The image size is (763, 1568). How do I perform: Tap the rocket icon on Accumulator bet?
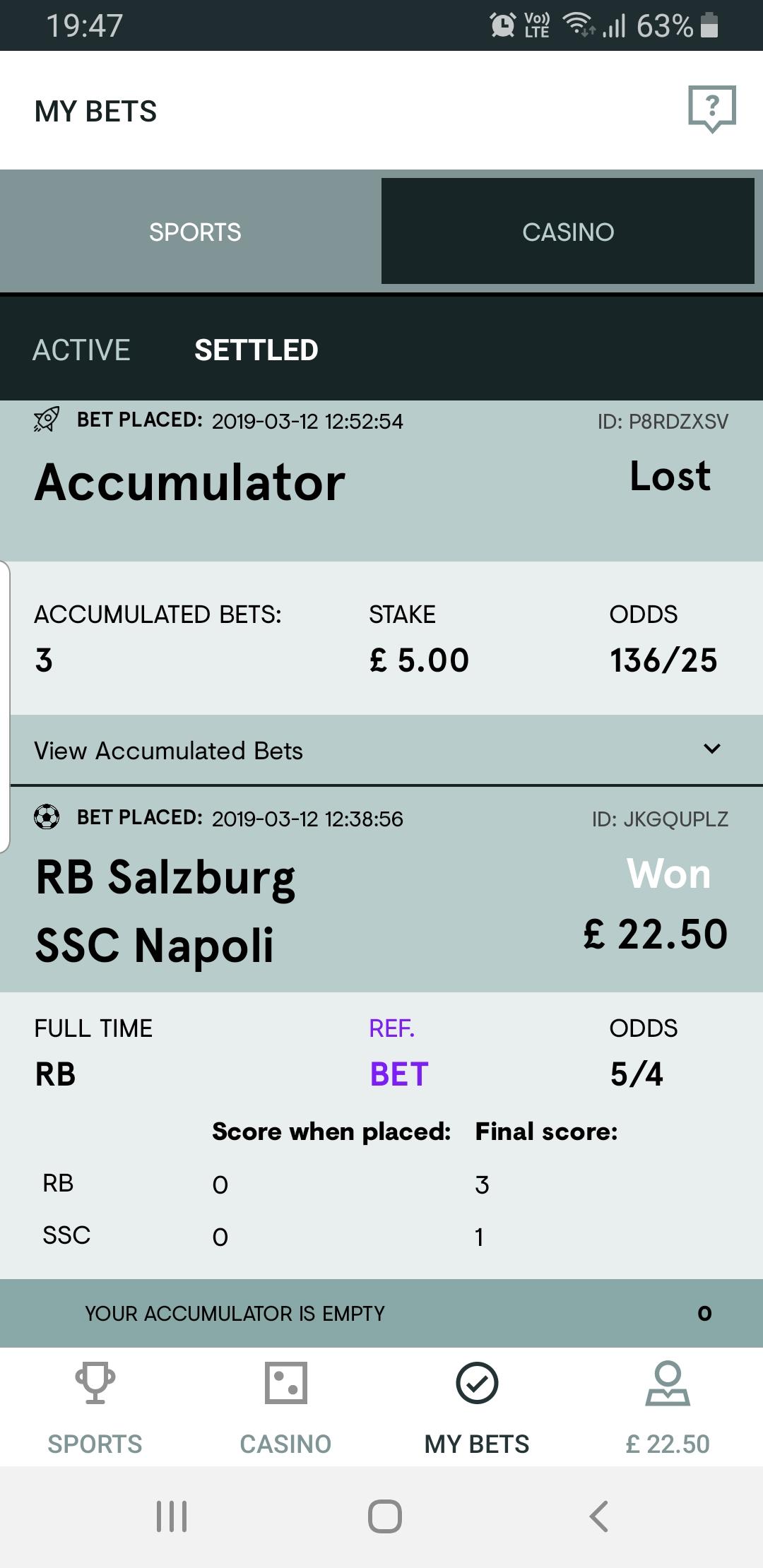[47, 420]
